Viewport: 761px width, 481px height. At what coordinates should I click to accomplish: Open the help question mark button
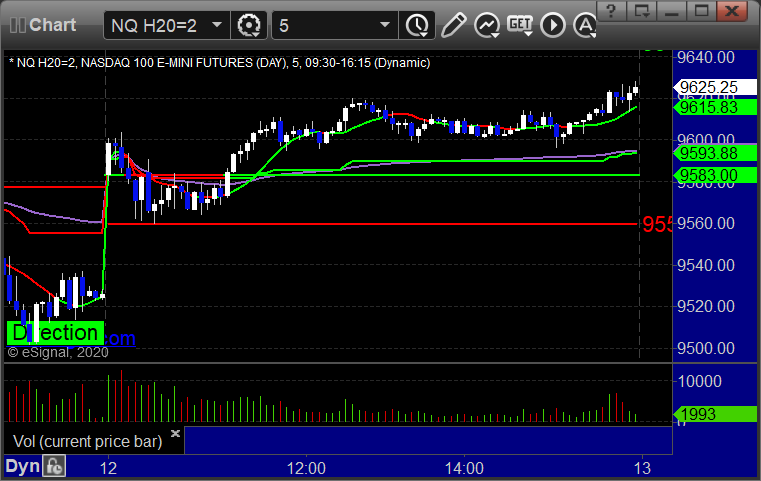click(612, 11)
